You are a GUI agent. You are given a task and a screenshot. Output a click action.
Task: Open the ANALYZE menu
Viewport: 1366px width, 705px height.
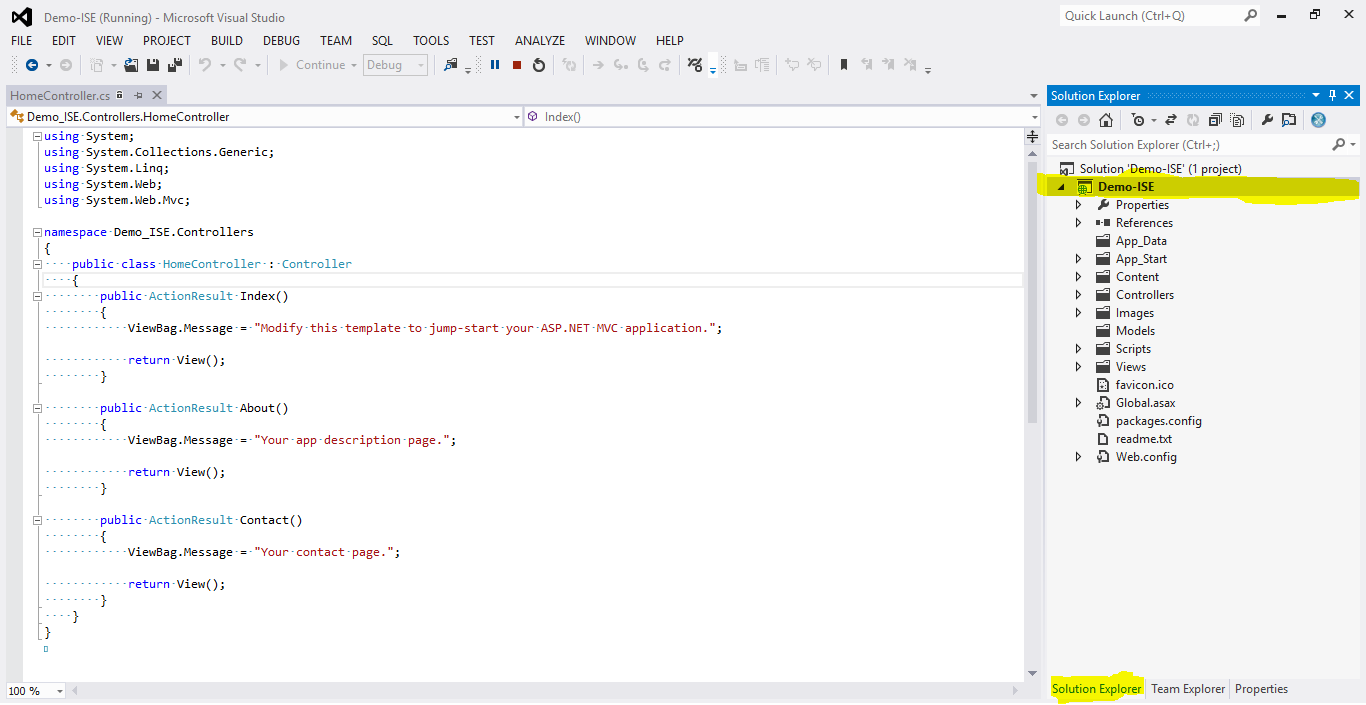point(540,41)
